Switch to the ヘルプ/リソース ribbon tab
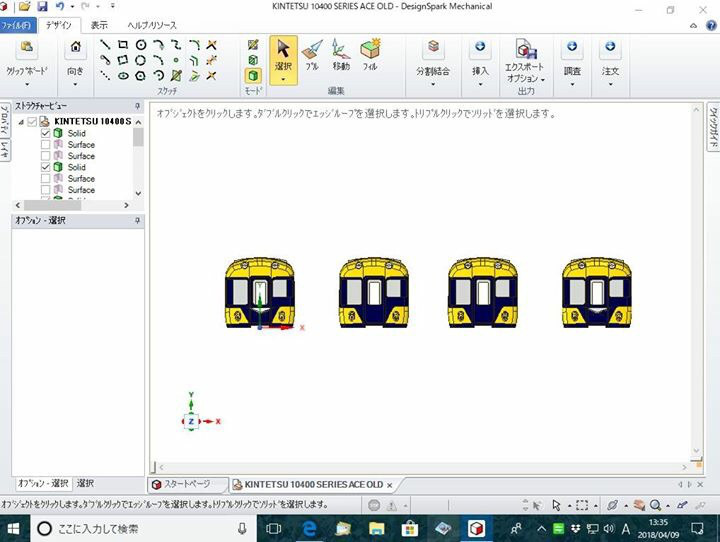The height and width of the screenshot is (542, 720). tap(152, 25)
